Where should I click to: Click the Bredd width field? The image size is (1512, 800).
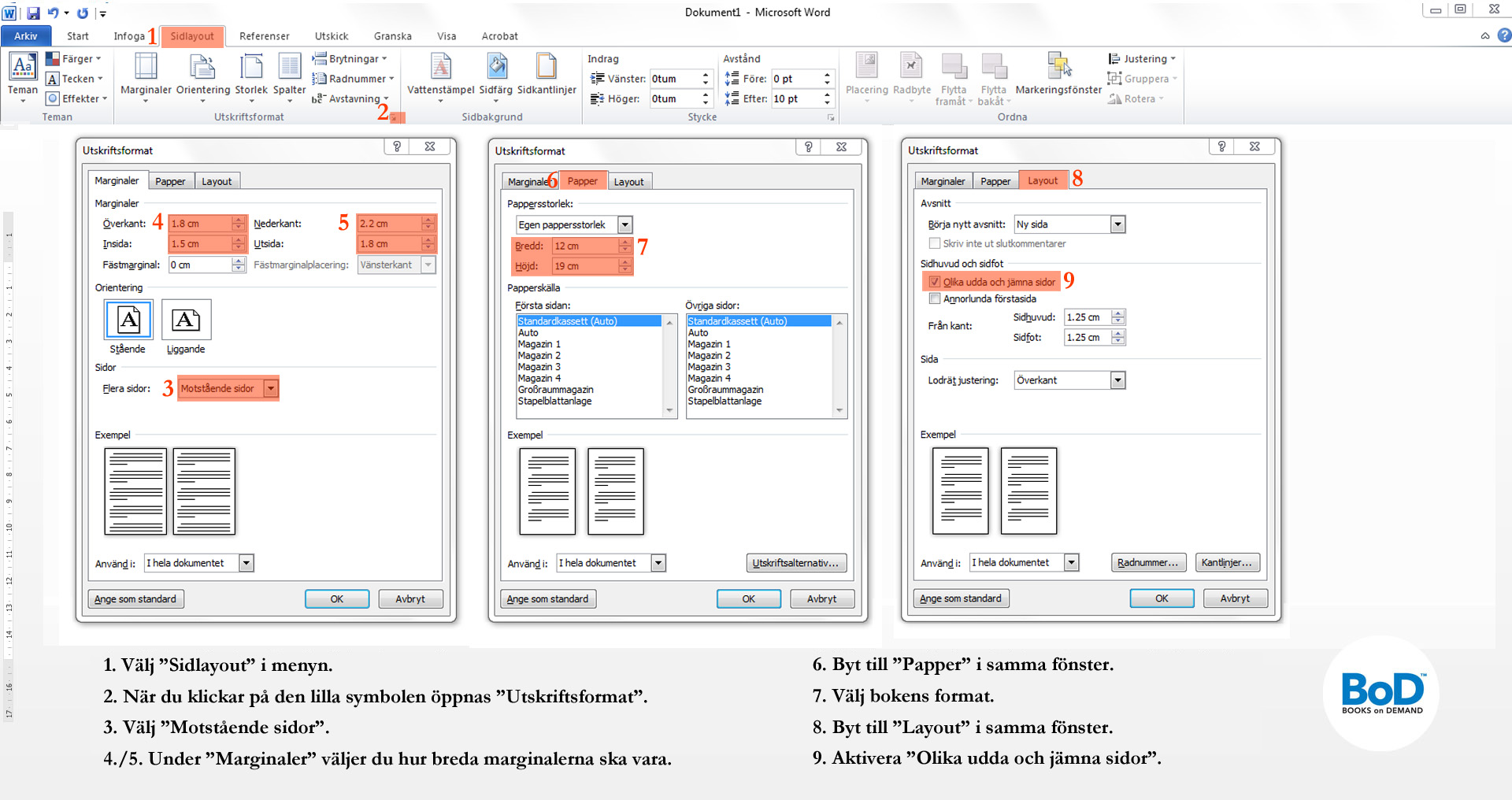point(586,246)
